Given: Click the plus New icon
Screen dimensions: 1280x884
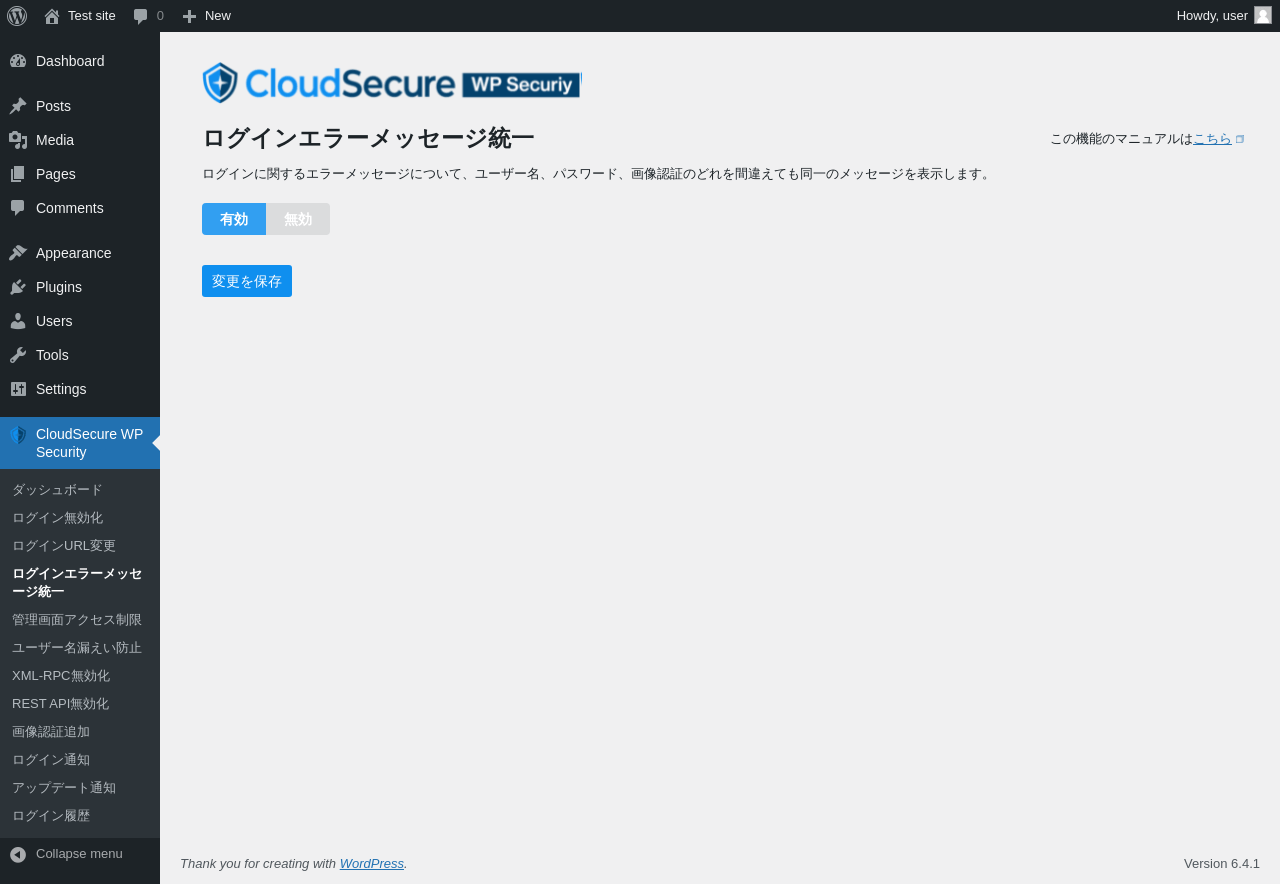Looking at the screenshot, I should (189, 16).
